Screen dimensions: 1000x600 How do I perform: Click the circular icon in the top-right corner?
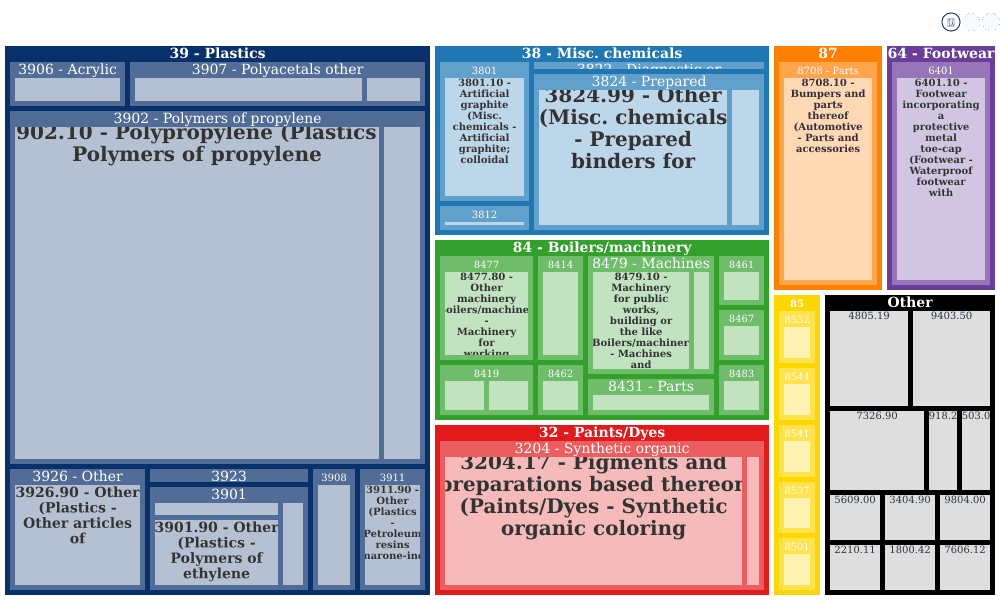950,22
